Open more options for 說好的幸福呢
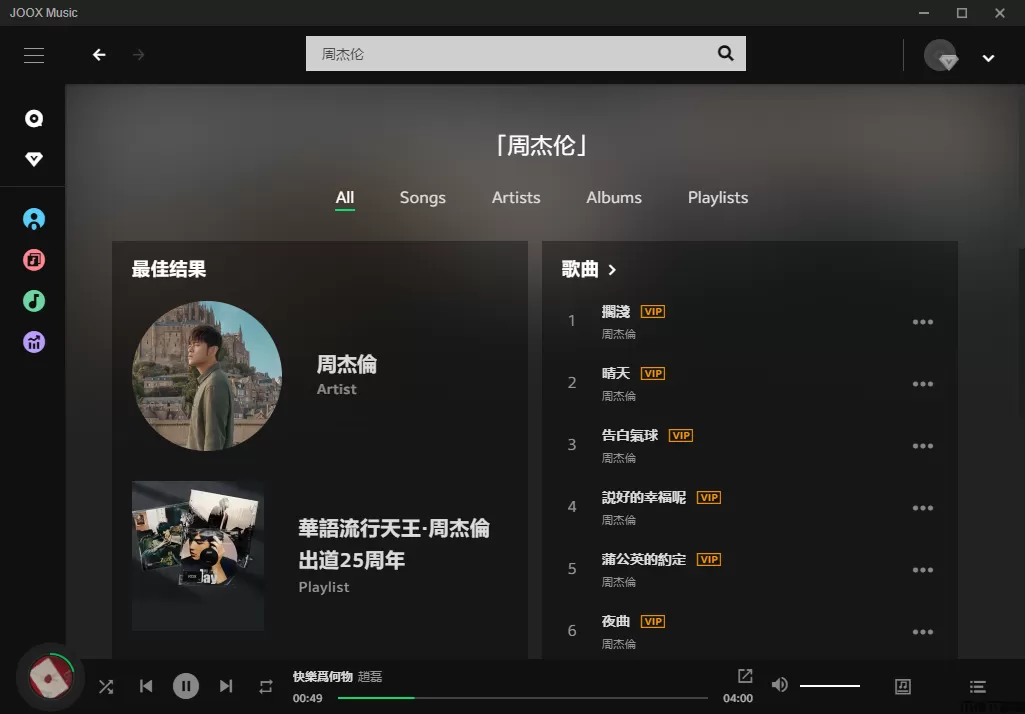Screen dimensions: 1025x714 [x=922, y=508]
